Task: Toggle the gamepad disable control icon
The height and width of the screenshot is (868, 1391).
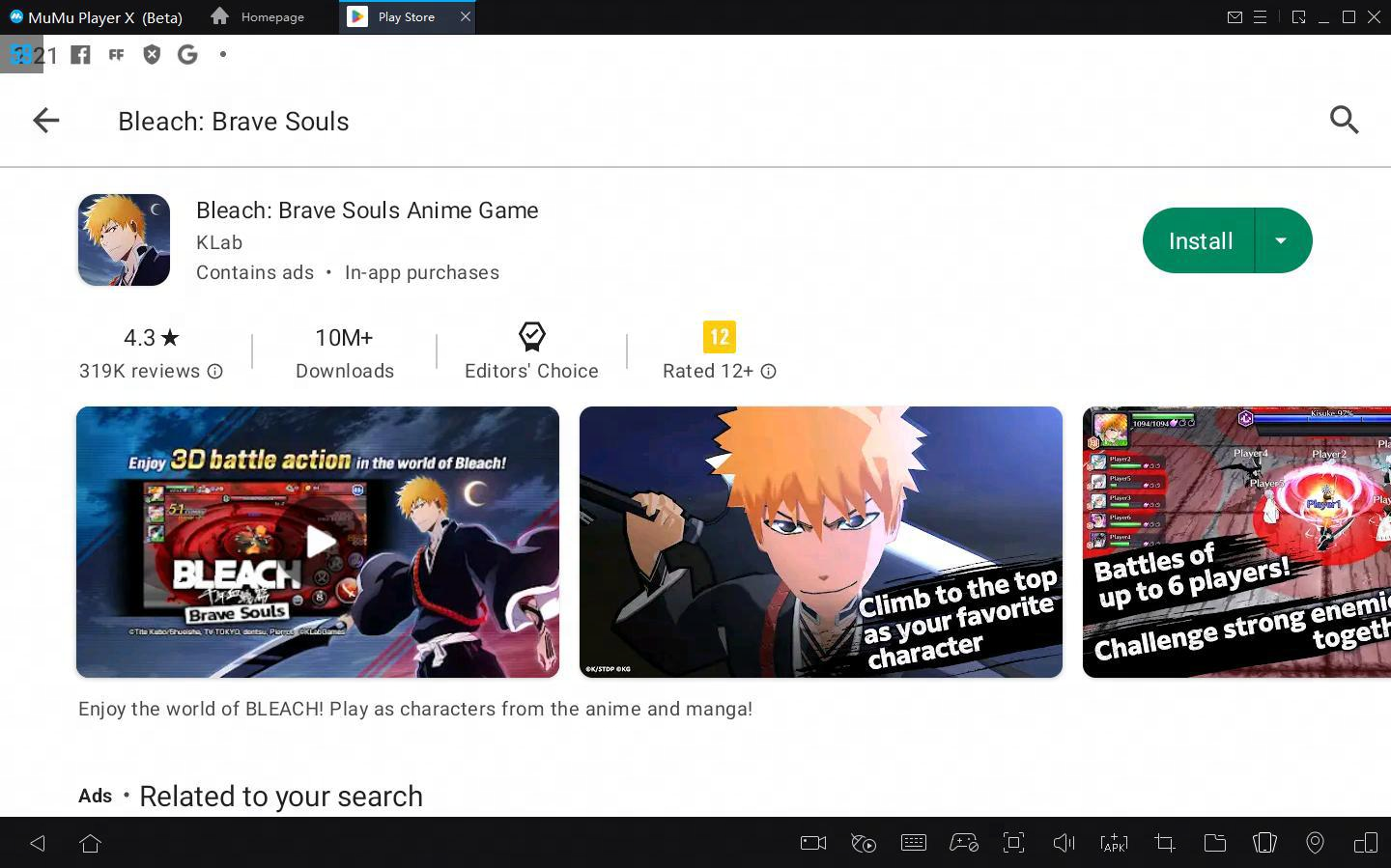Action: click(963, 843)
